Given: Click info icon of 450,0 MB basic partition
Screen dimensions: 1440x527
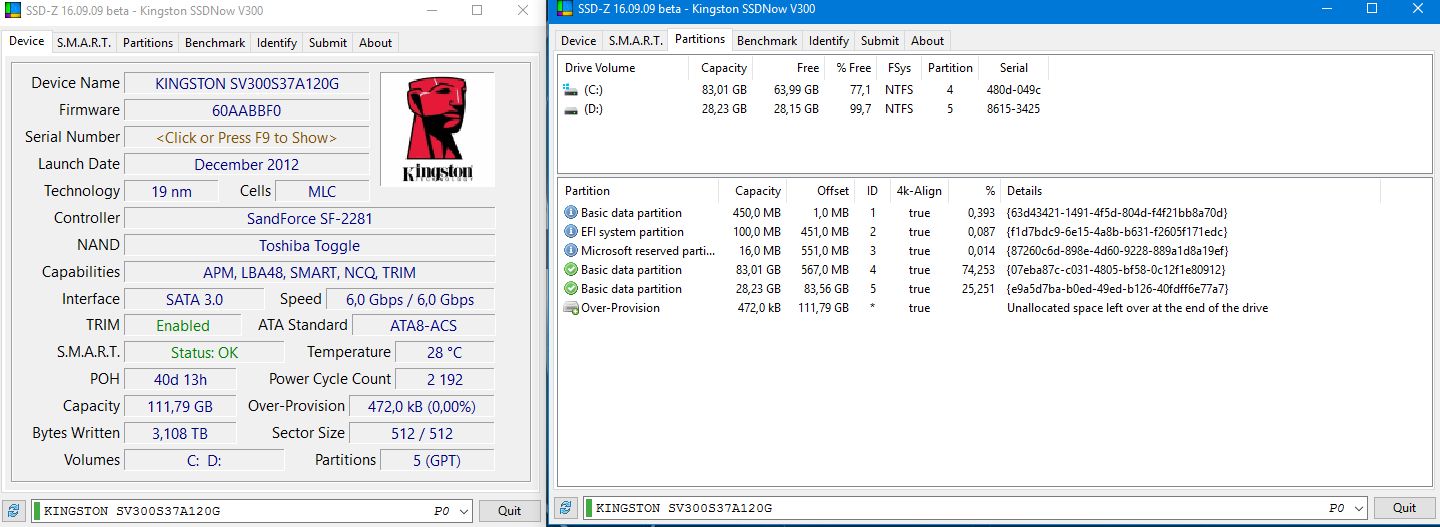Looking at the screenshot, I should [x=571, y=213].
